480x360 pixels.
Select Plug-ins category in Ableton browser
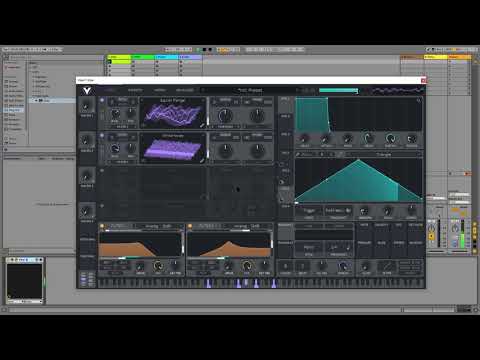[x=14, y=110]
